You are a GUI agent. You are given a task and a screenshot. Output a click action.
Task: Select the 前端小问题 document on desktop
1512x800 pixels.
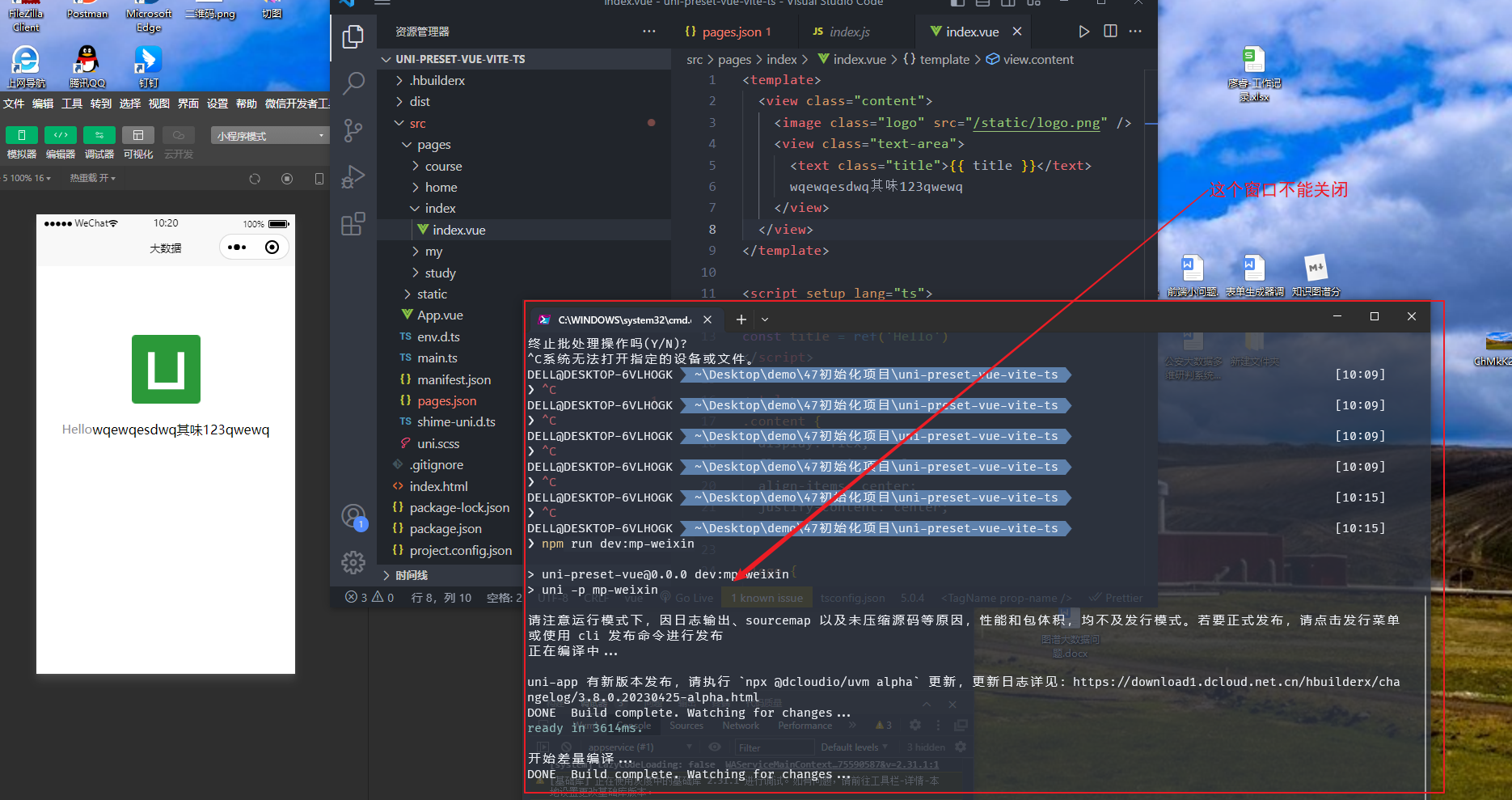coord(1193,276)
